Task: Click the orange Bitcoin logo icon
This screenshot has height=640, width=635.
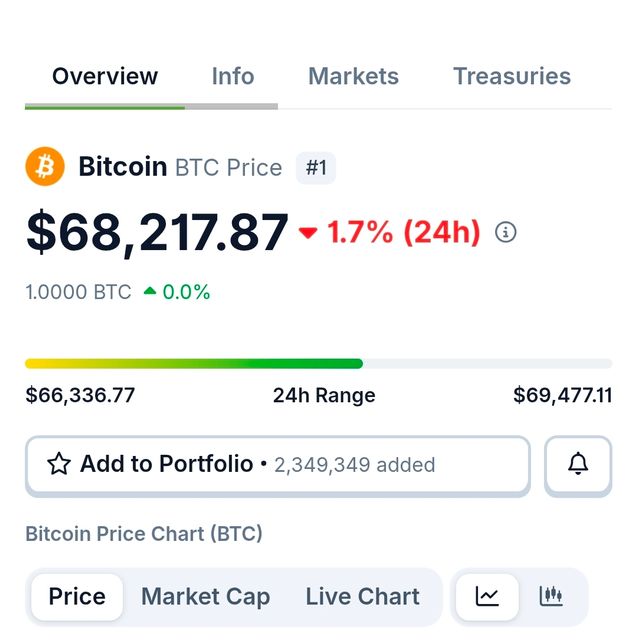Action: coord(45,167)
